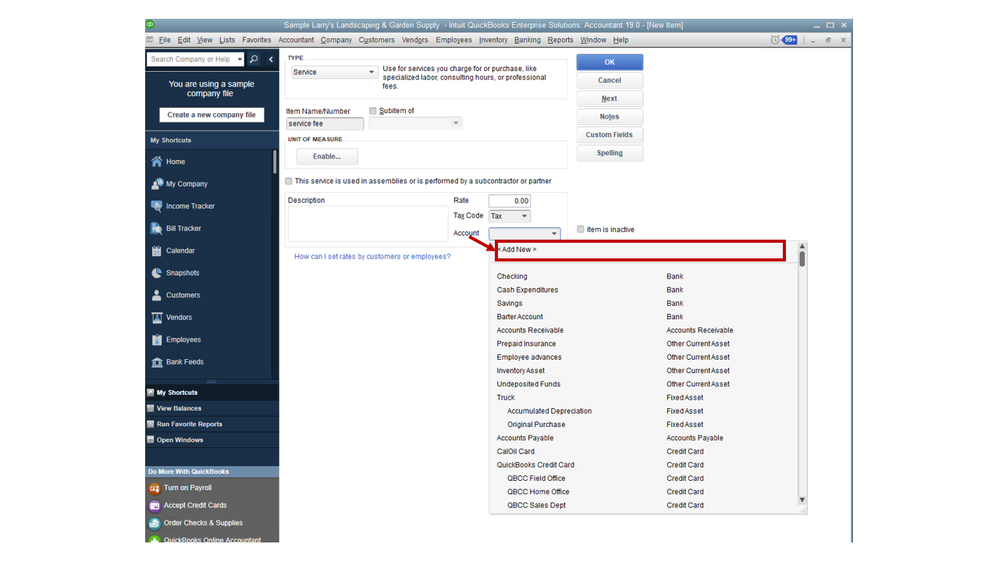999x562 pixels.
Task: Select the View Balances panel tab
Action: [212, 408]
